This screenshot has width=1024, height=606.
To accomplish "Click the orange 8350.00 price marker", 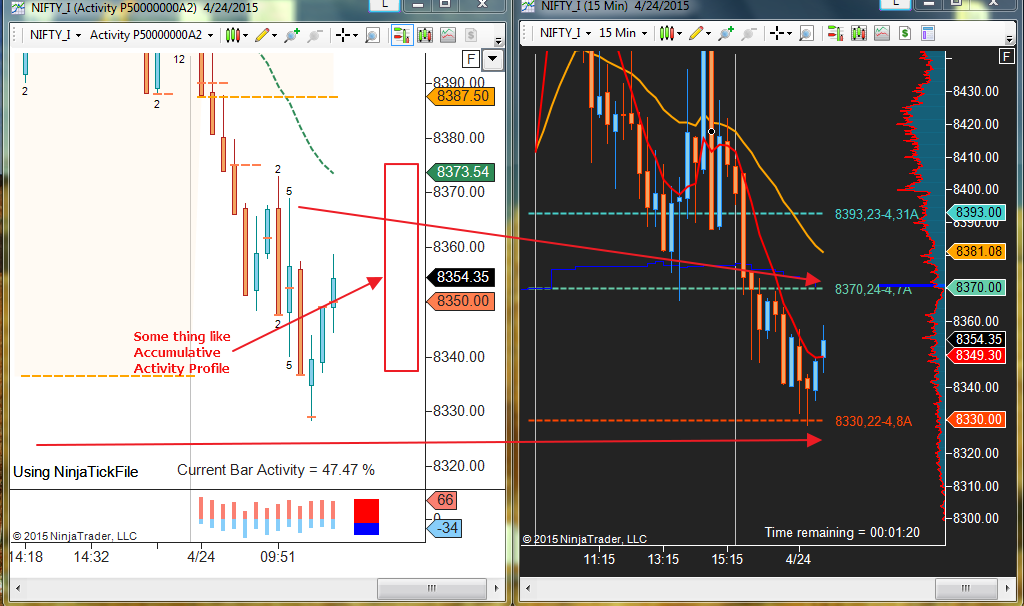I will click(x=461, y=301).
